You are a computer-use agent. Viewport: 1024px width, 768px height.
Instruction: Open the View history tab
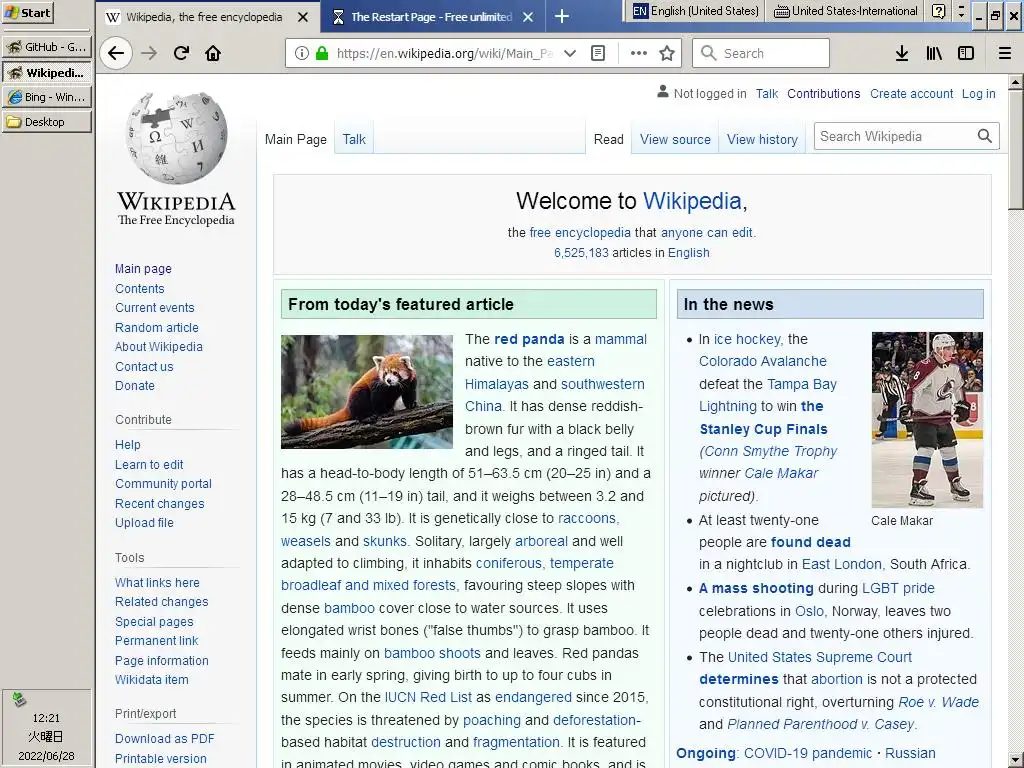tap(762, 139)
